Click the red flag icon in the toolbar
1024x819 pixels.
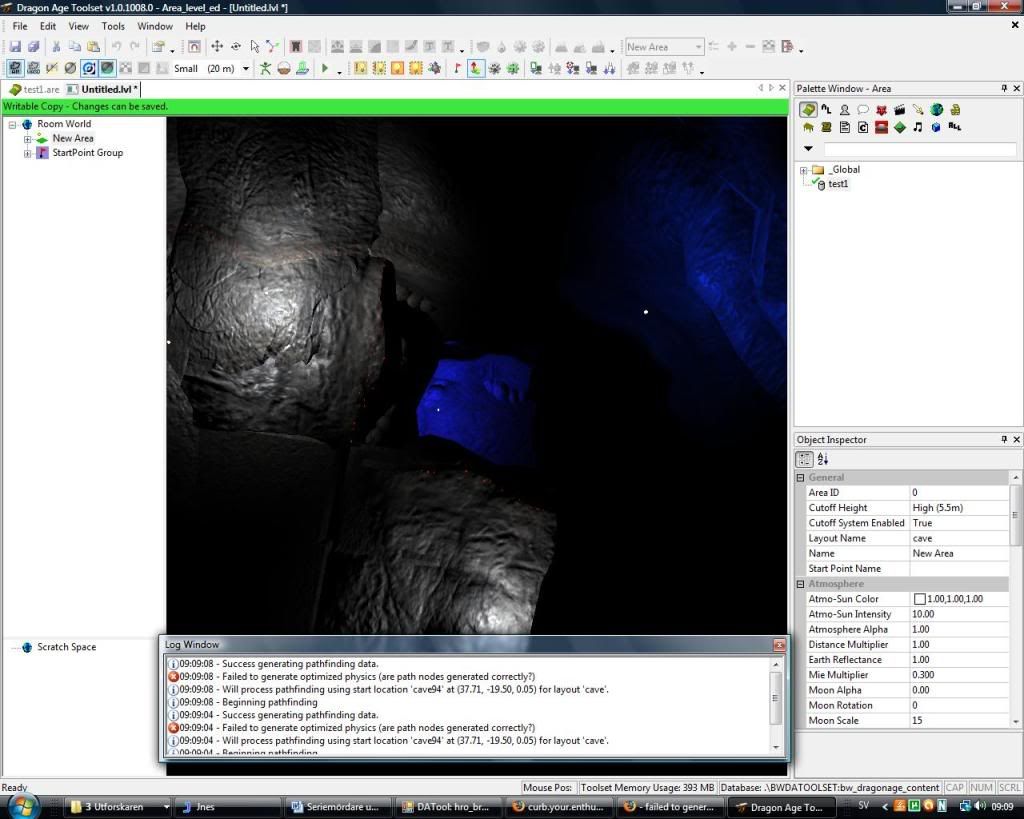[x=458, y=68]
